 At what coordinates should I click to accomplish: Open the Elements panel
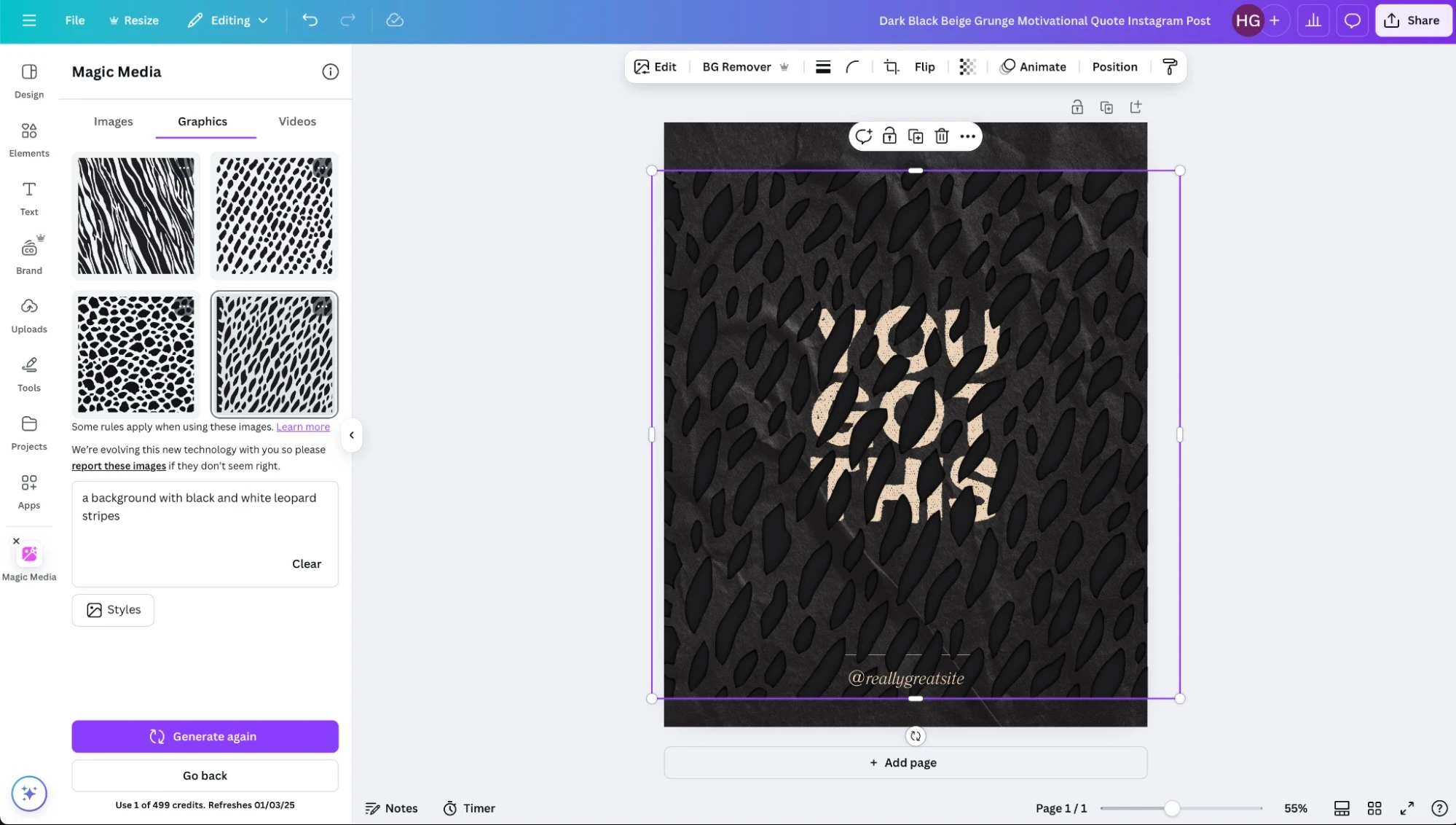click(29, 138)
